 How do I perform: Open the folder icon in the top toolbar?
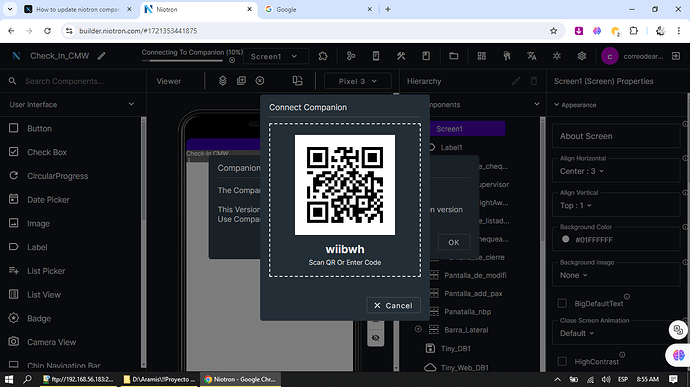tap(454, 56)
